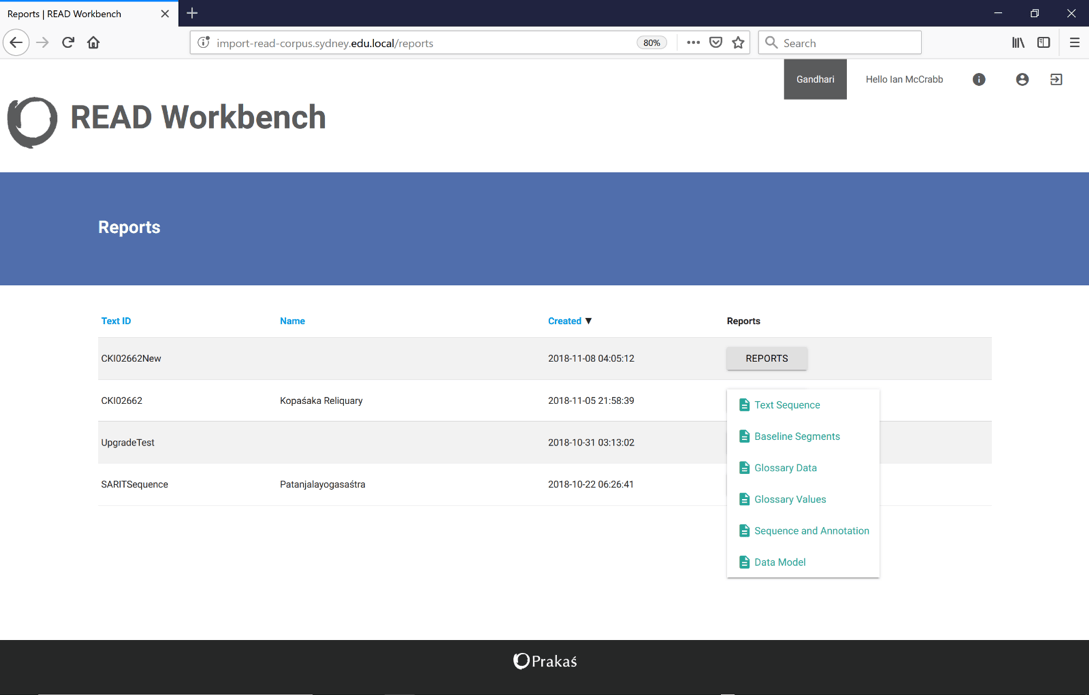Screen dimensions: 1089x695
Task: Click the READ Workbench title text
Action: tap(198, 117)
